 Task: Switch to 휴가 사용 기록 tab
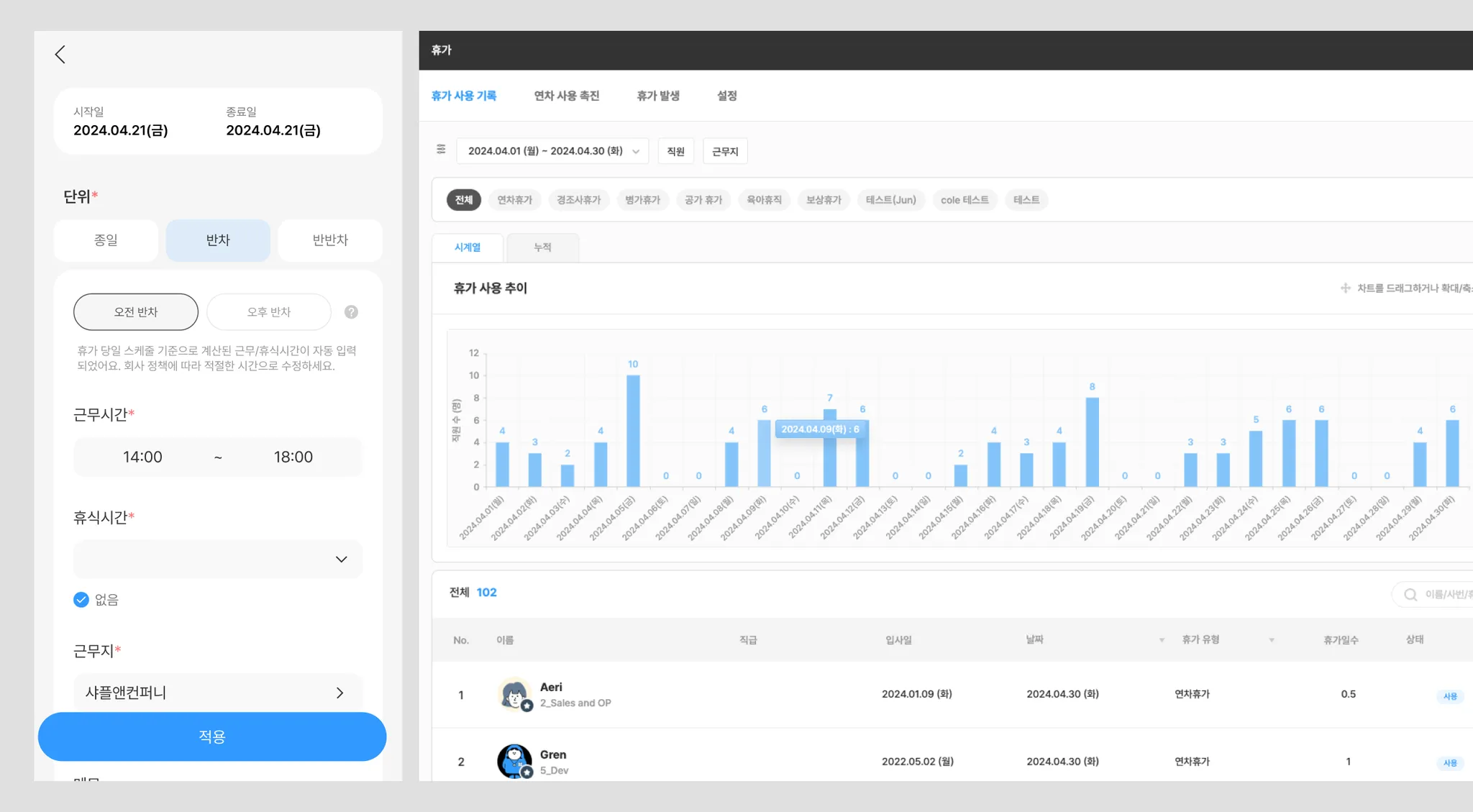click(464, 96)
